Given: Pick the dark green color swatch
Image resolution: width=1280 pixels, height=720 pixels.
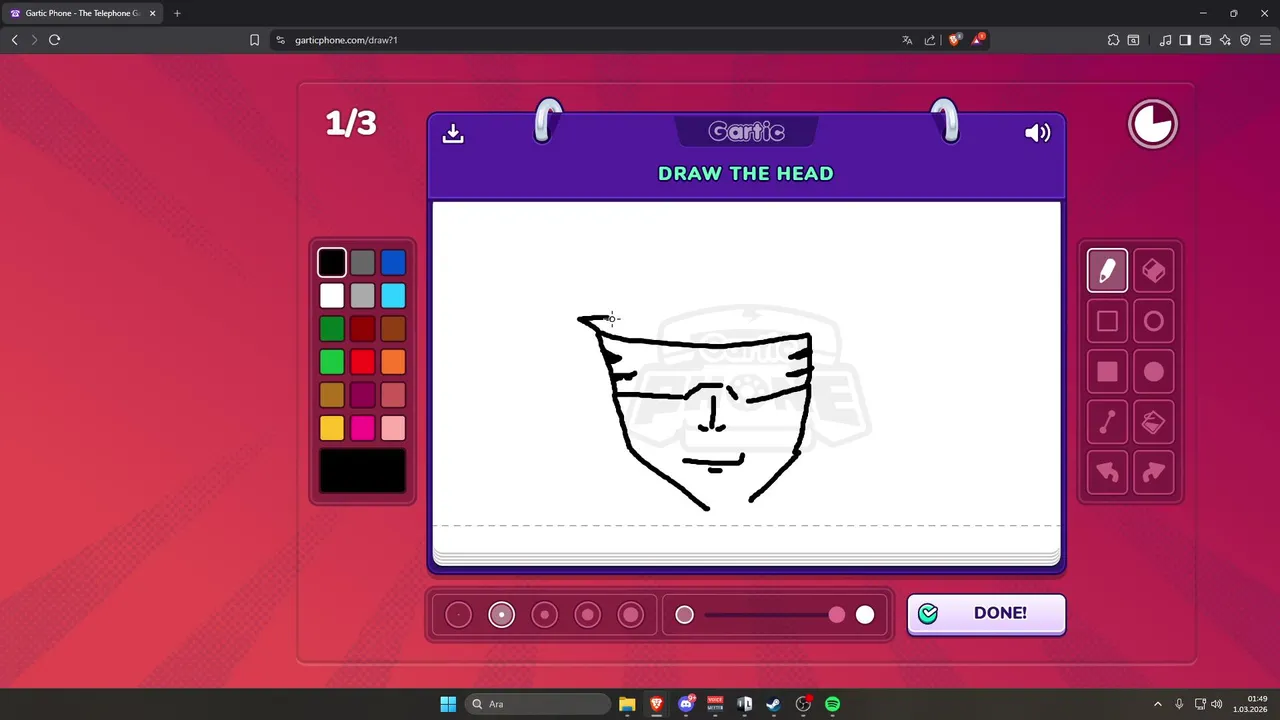Looking at the screenshot, I should (x=332, y=329).
